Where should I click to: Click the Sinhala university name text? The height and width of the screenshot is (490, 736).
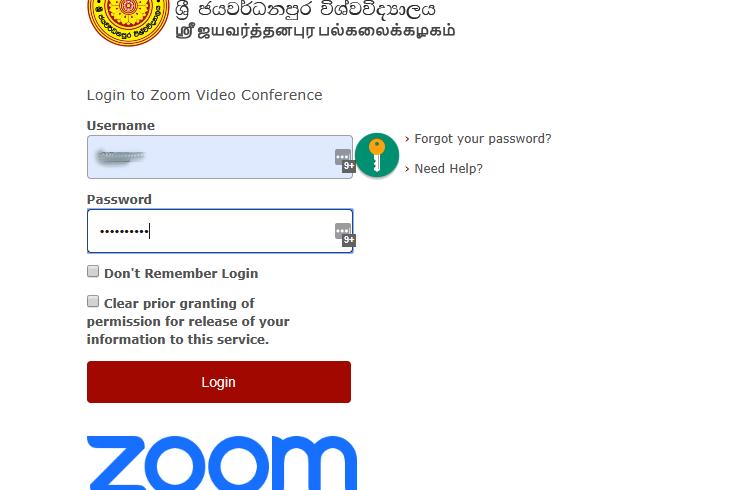pyautogui.click(x=306, y=9)
